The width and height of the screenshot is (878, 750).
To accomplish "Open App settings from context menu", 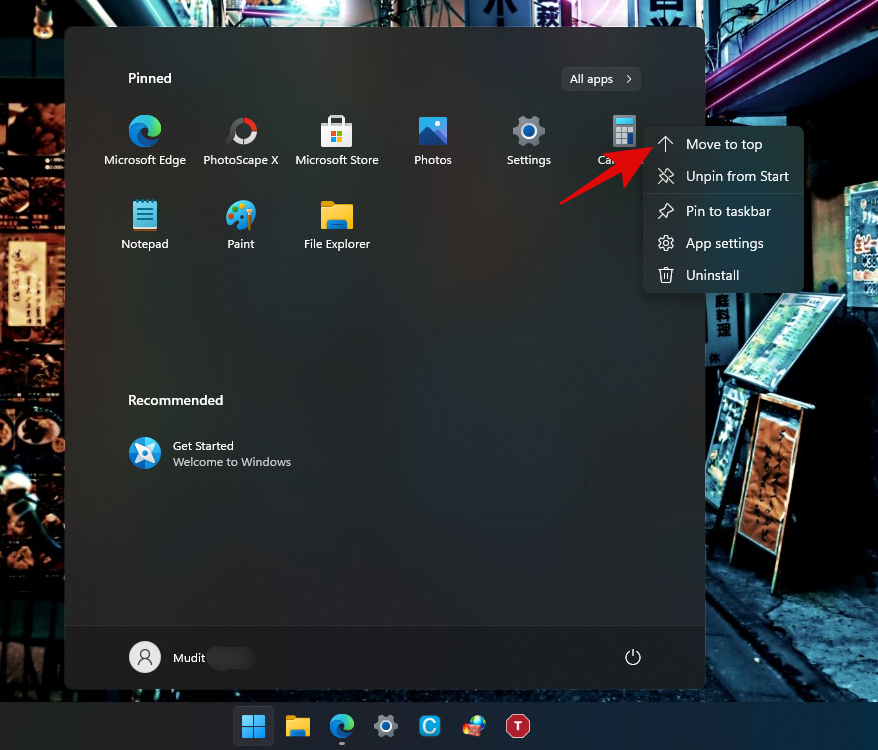I will click(724, 244).
